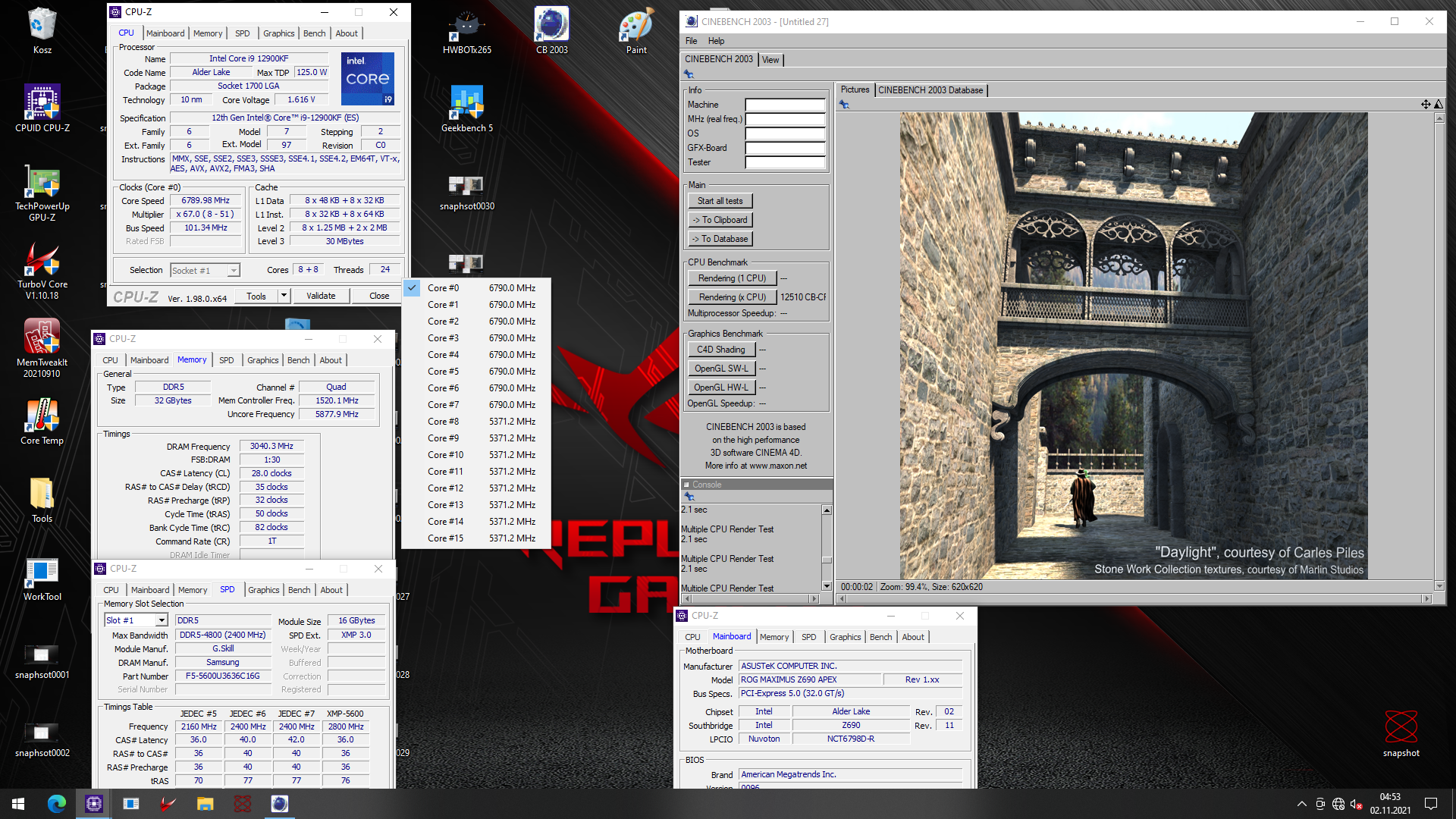
Task: Click the Windows Start button
Action: (x=18, y=804)
